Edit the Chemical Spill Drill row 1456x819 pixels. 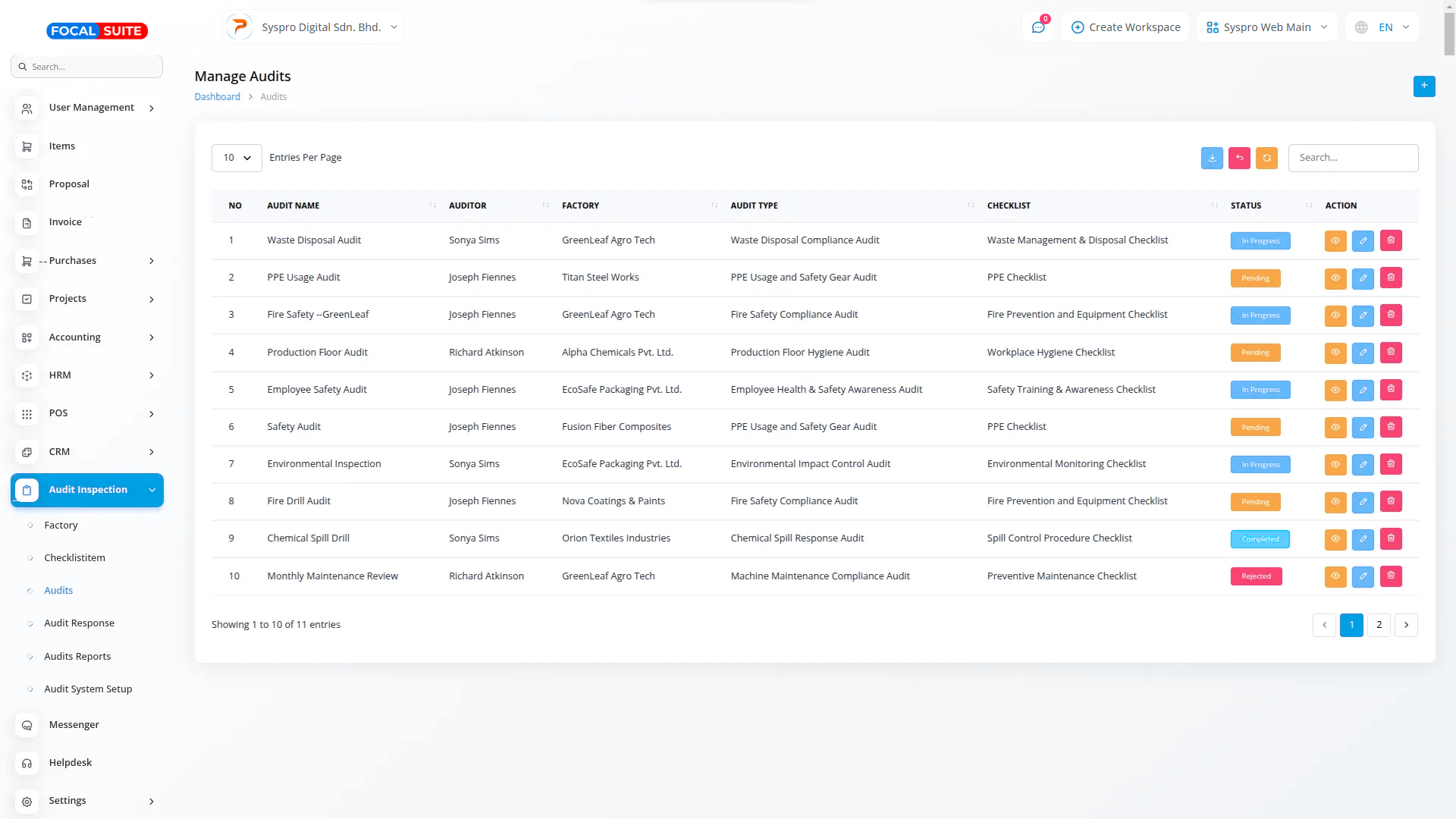coord(1363,539)
